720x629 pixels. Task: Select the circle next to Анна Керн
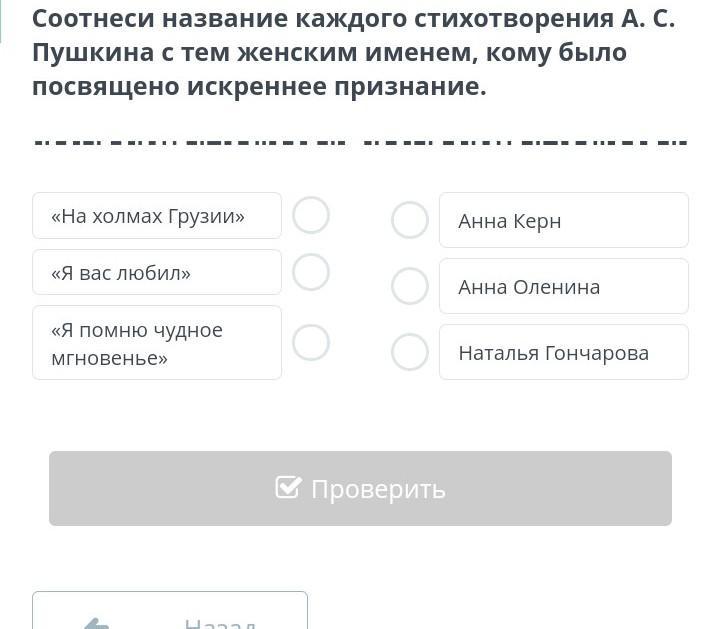click(410, 220)
